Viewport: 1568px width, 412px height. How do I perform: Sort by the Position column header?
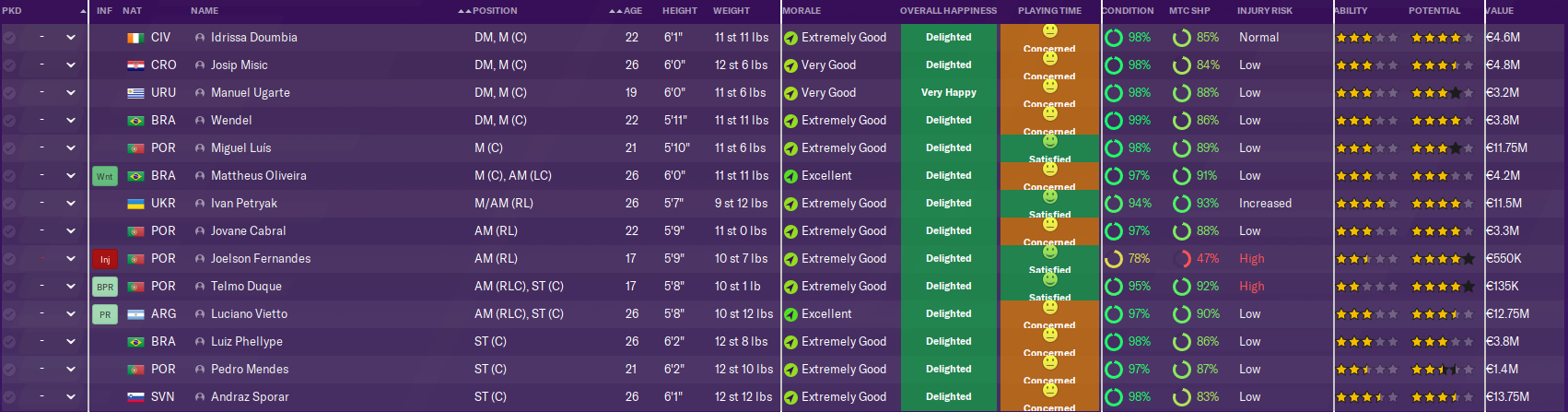(495, 11)
